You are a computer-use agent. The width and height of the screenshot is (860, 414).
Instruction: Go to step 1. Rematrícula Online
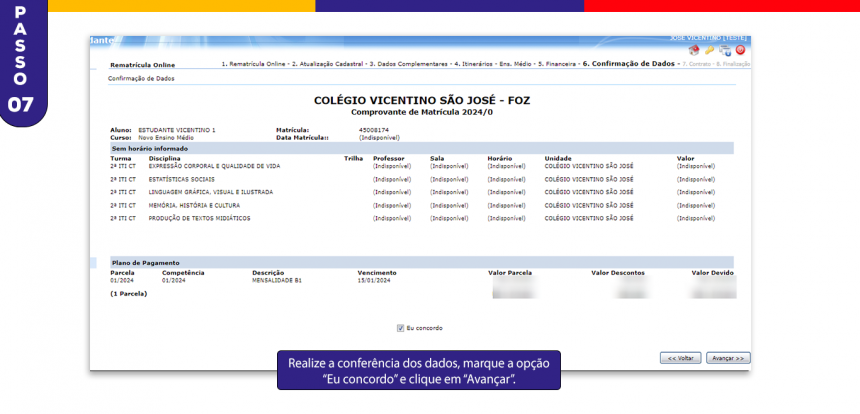[x=253, y=64]
